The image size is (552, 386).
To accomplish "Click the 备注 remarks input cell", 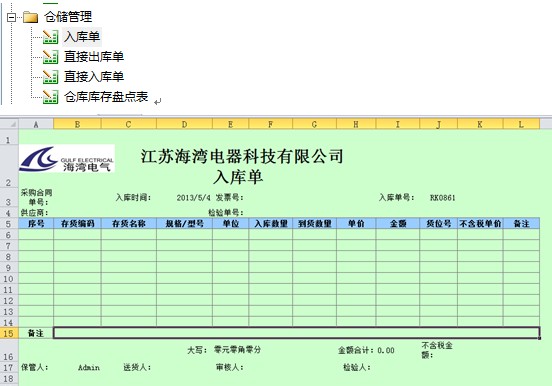I will click(297, 333).
